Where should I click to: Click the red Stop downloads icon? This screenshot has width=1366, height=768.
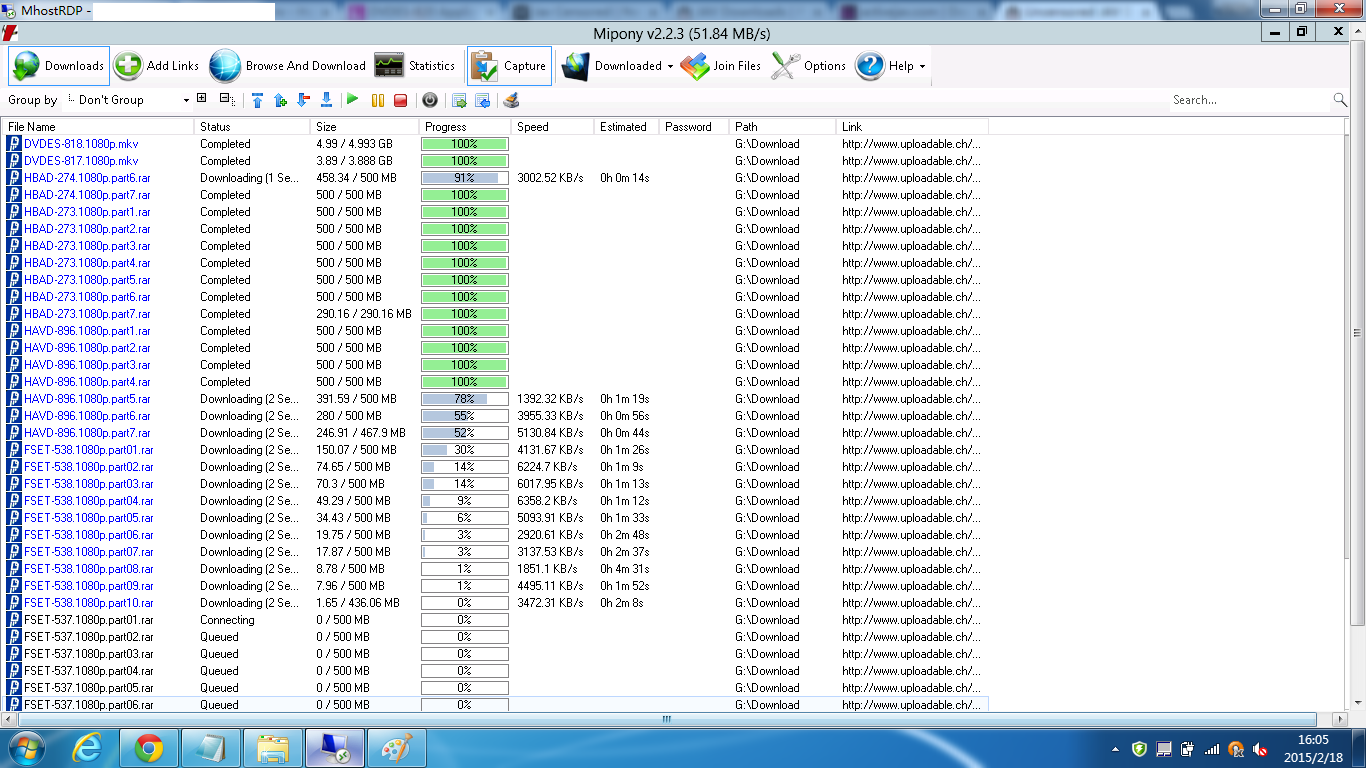tap(400, 100)
